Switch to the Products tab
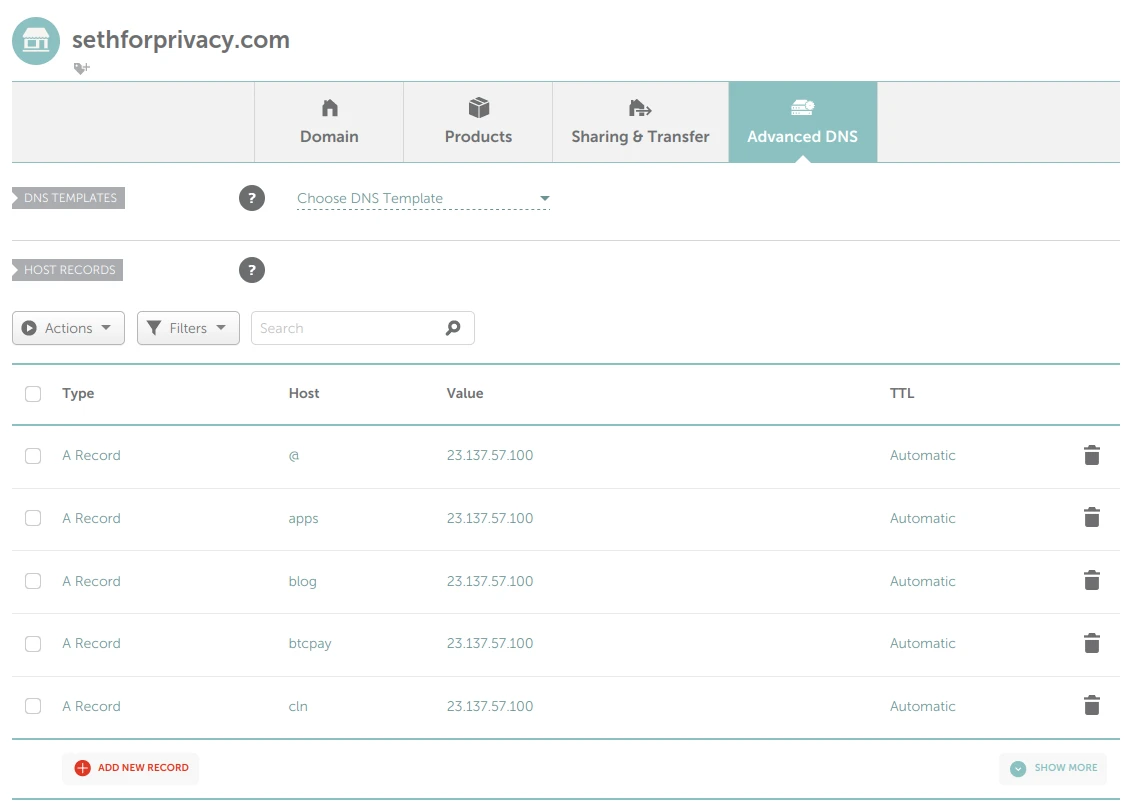This screenshot has width=1146, height=804. click(x=478, y=122)
